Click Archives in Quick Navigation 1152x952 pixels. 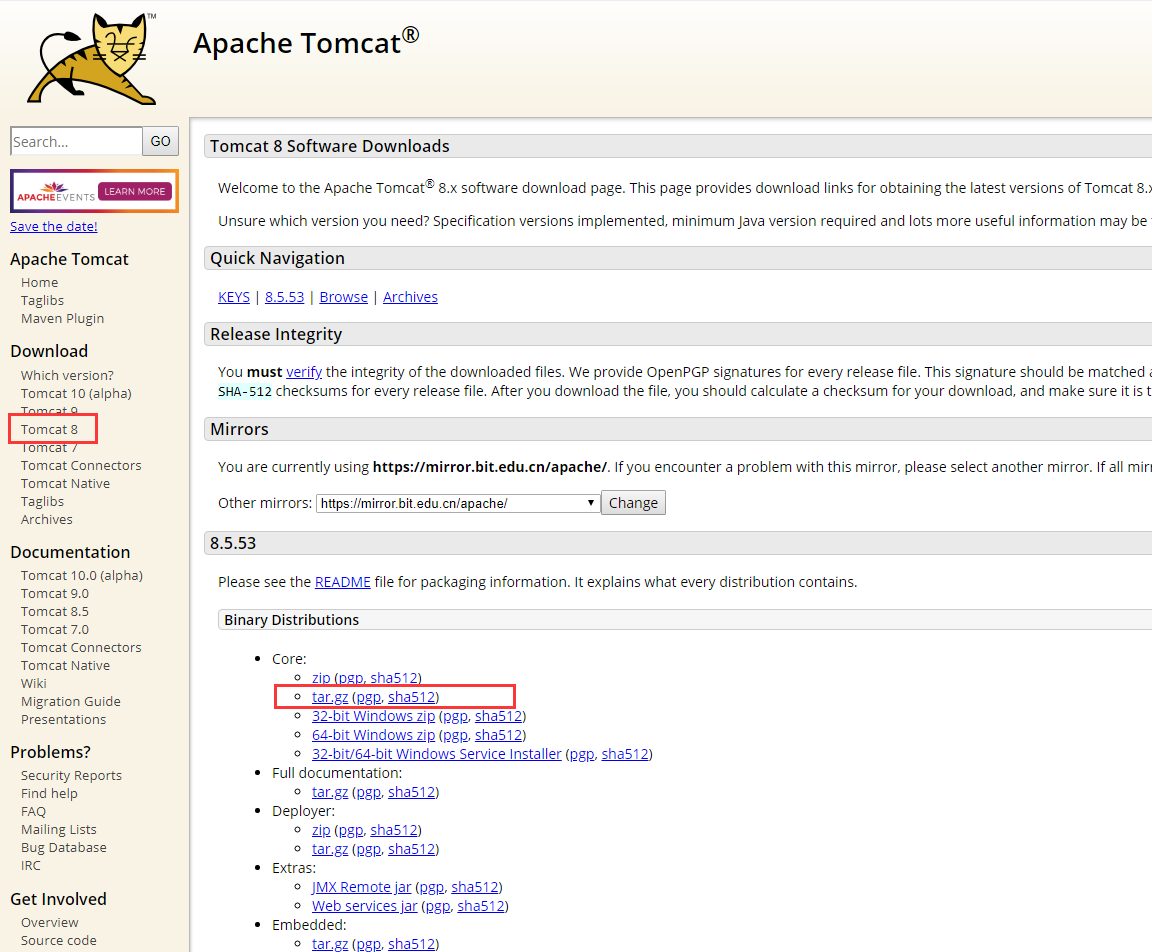coord(410,297)
